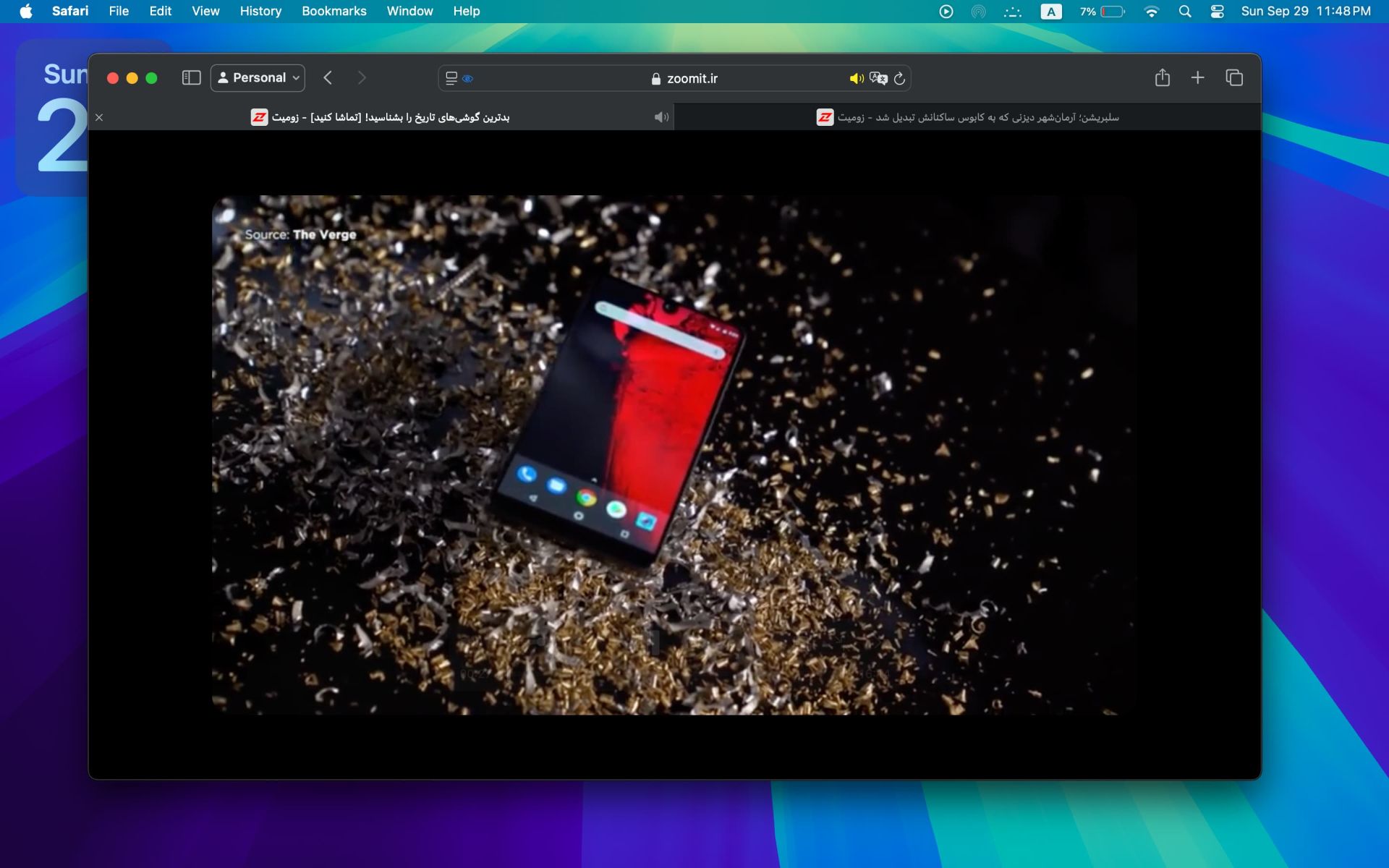Open the page menu (Reader) icon
The image size is (1389, 868).
coord(451,78)
